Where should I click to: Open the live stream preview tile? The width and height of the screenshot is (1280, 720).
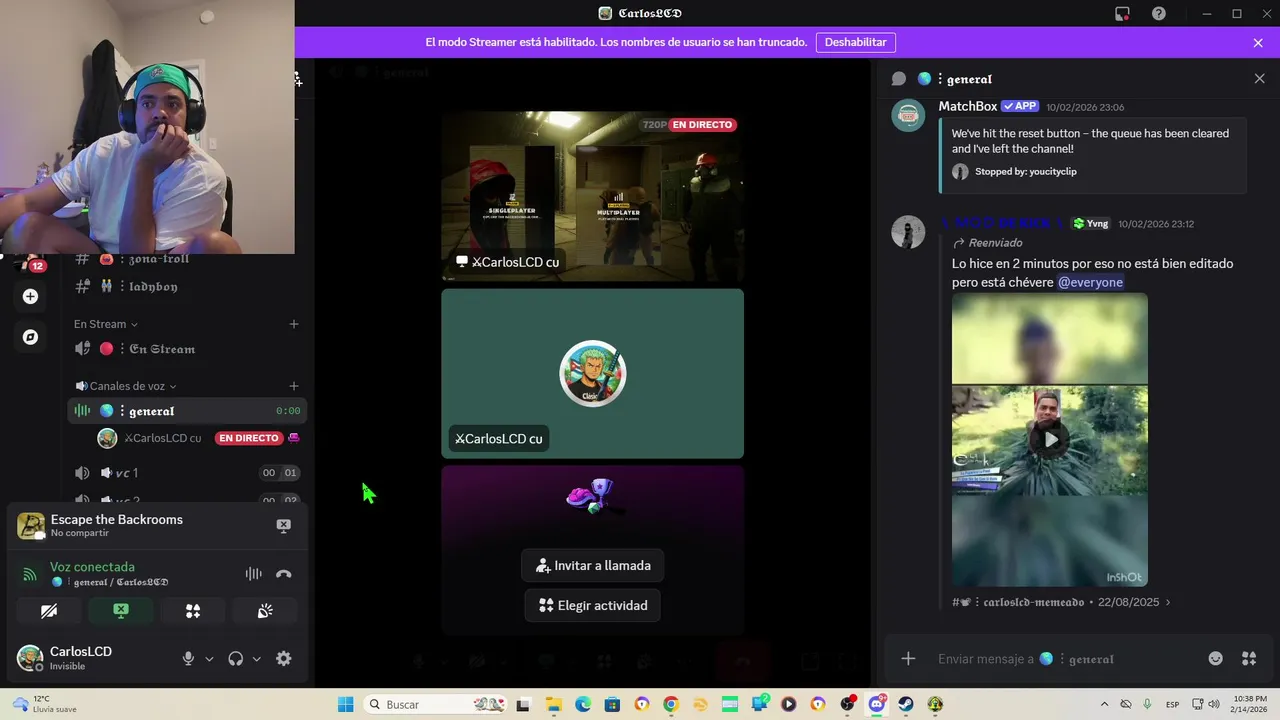click(592, 196)
